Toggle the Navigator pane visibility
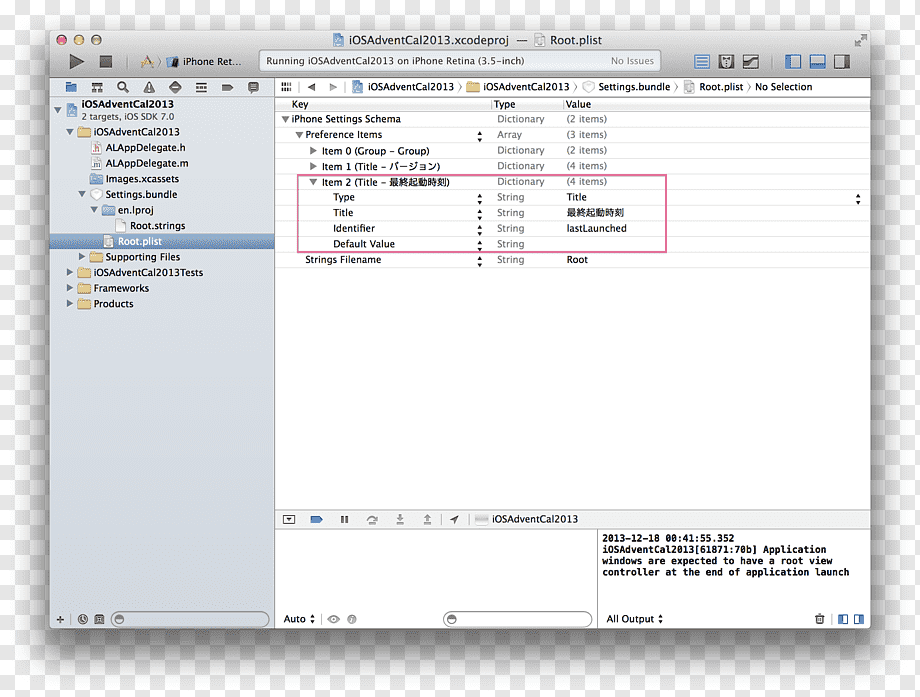This screenshot has width=920, height=697. [793, 62]
